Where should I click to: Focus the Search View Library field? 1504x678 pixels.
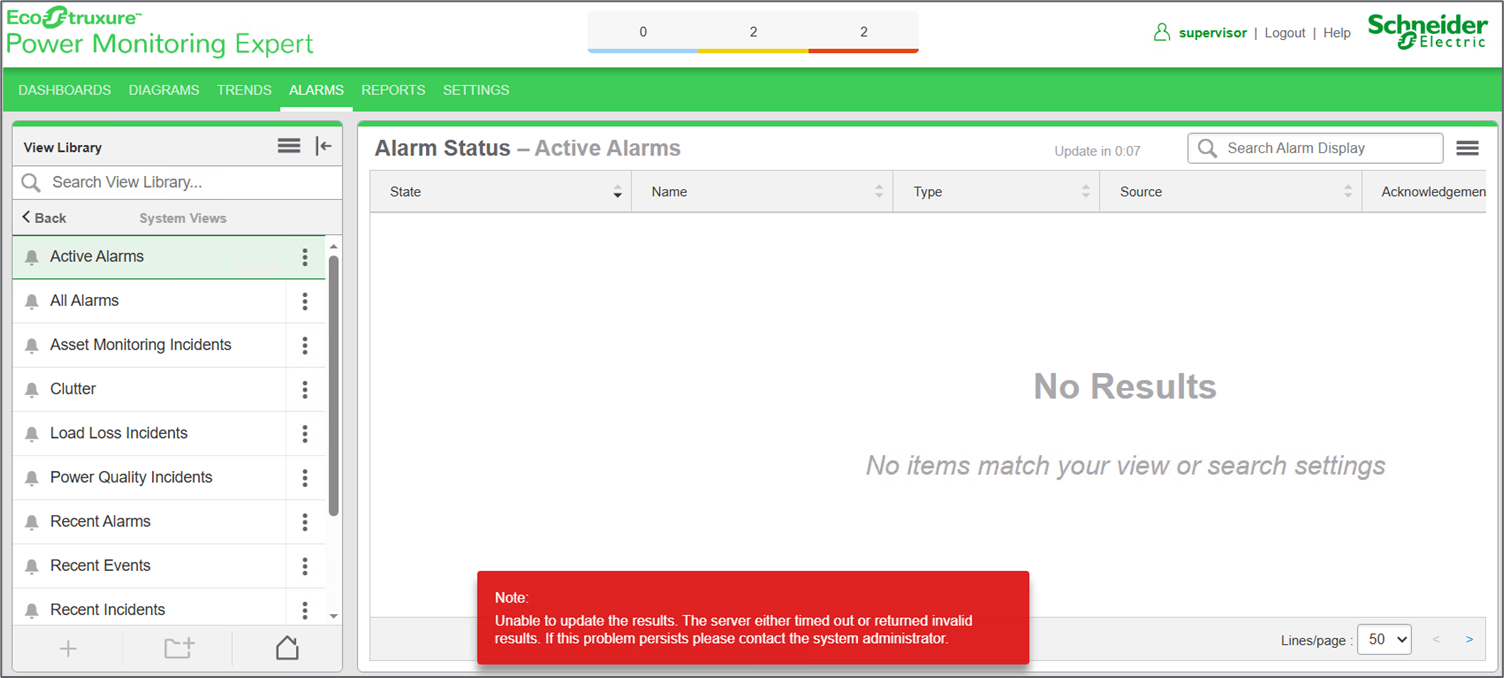pos(177,182)
